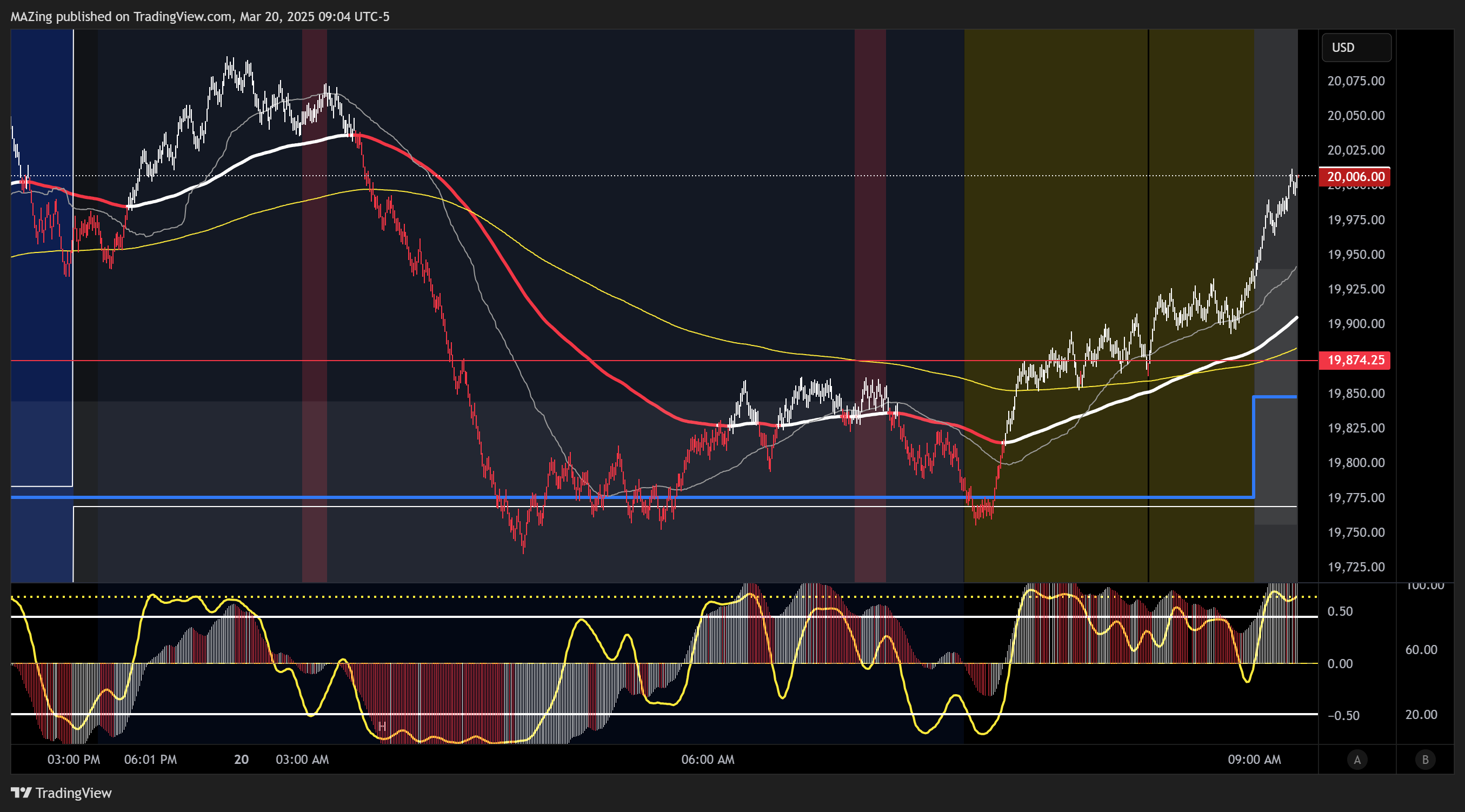Click the 20,050.00 price axis value
Viewport: 1465px width, 812px height.
click(x=1356, y=116)
